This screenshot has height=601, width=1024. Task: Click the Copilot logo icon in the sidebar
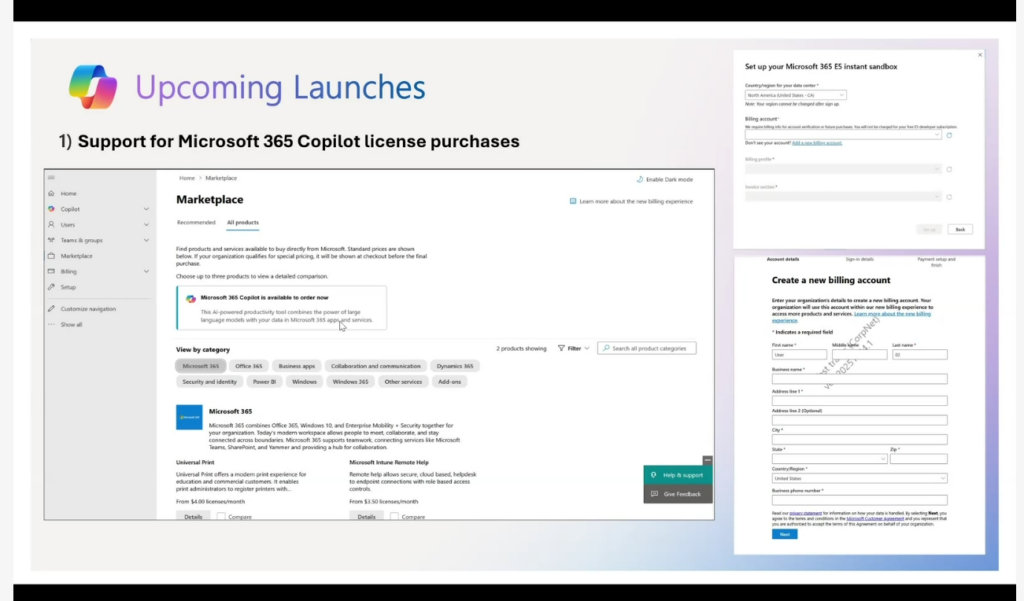coord(51,209)
